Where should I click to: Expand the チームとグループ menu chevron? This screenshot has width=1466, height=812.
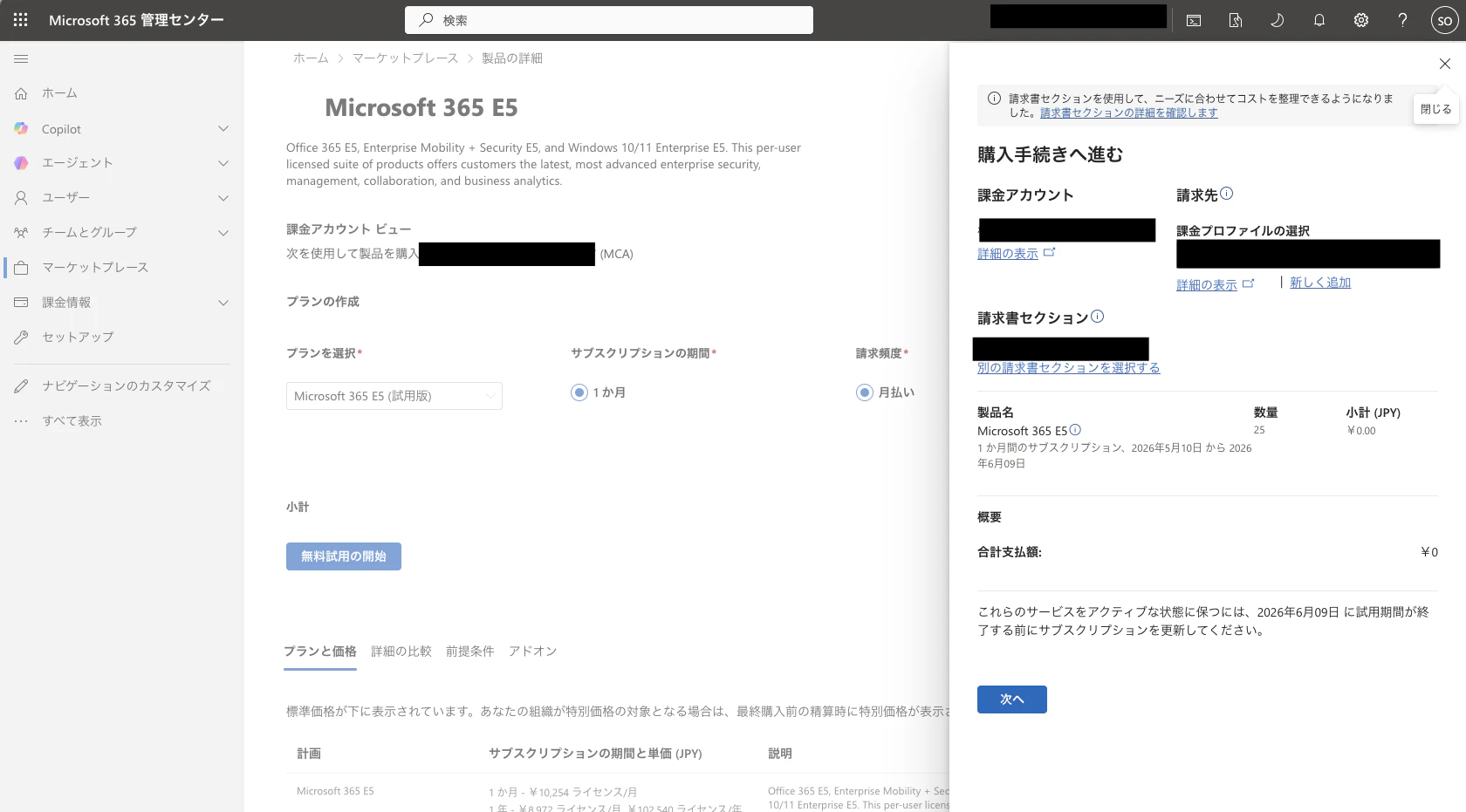pyautogui.click(x=223, y=233)
